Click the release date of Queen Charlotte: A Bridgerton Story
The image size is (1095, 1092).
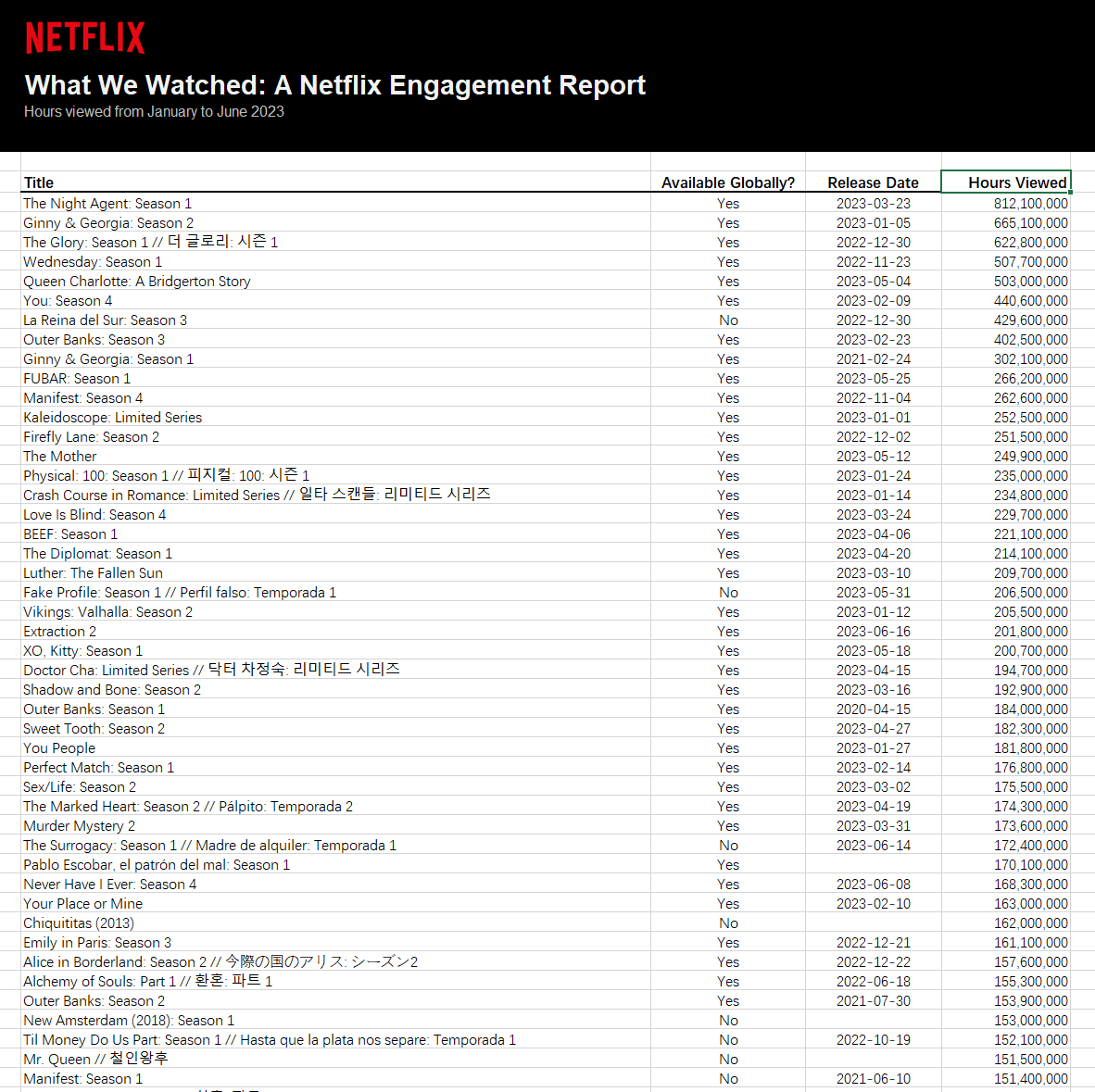(873, 281)
